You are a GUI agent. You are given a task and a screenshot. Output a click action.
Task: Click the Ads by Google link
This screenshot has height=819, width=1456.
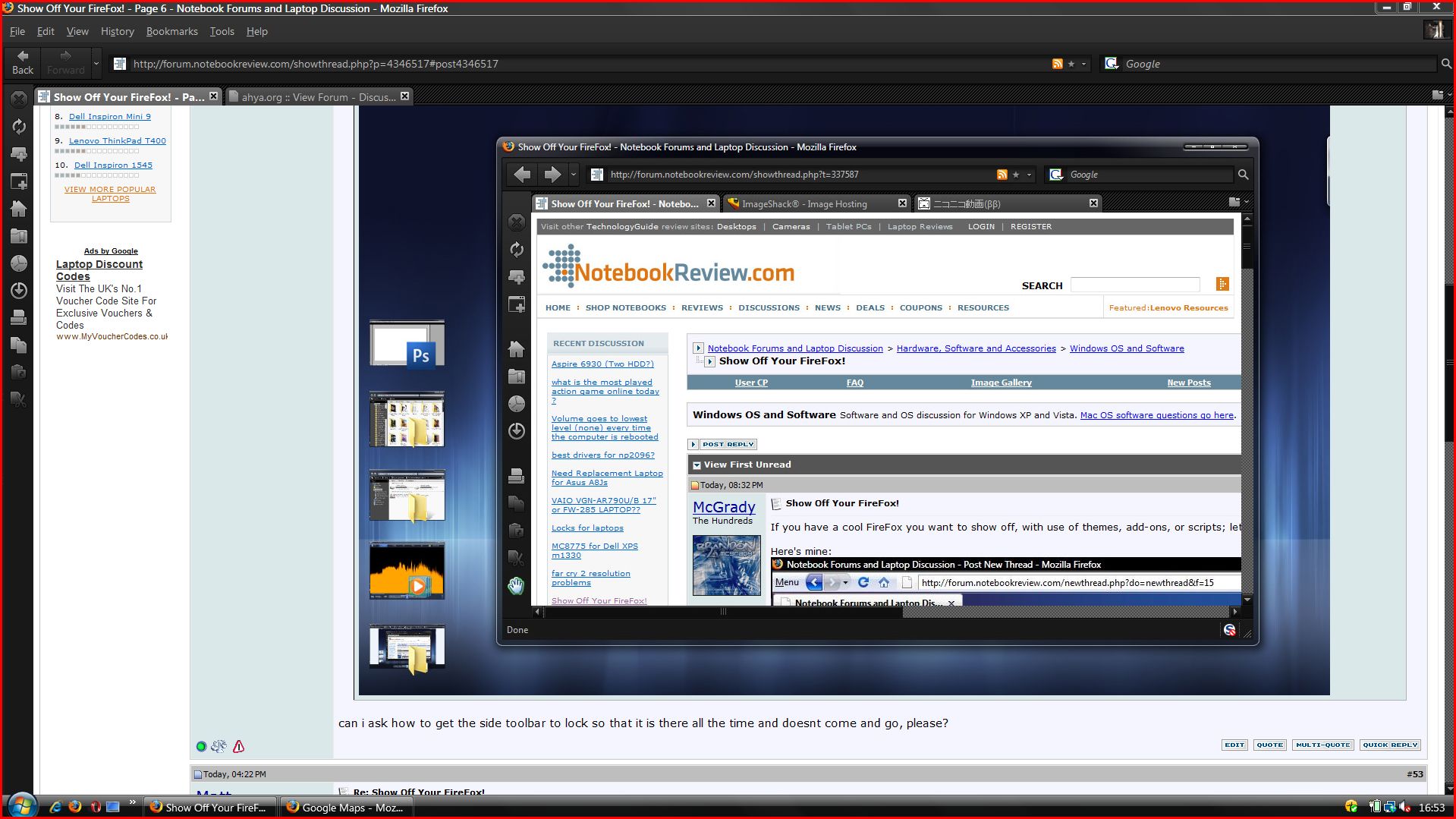pos(111,251)
